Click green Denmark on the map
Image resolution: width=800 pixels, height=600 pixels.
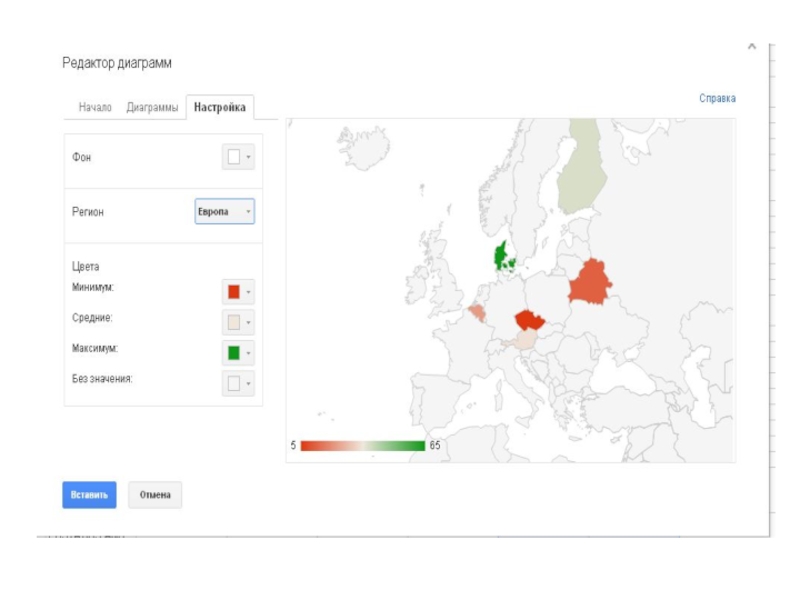[503, 256]
